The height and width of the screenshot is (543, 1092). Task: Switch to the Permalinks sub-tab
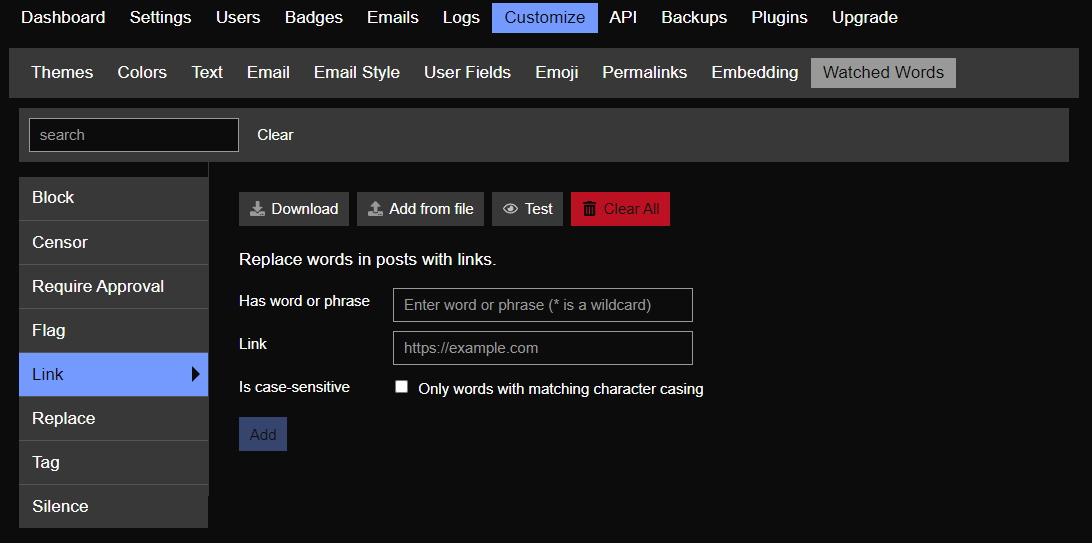(x=645, y=72)
